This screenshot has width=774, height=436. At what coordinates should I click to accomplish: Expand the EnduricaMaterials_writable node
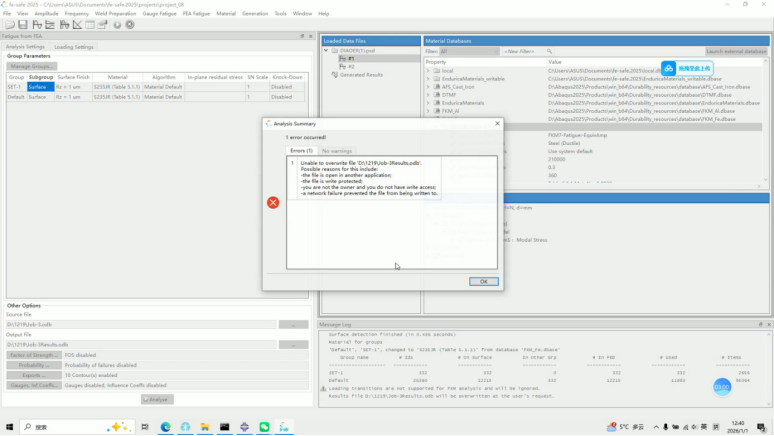(x=428, y=79)
